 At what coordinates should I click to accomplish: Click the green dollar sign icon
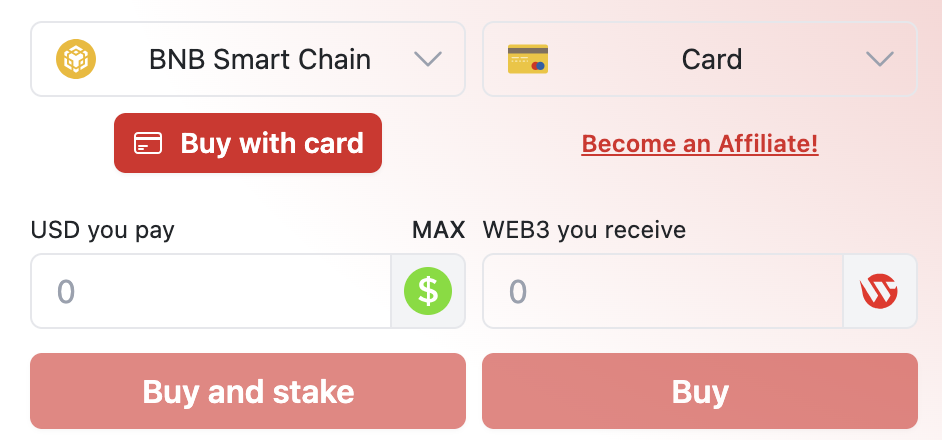pos(428,291)
